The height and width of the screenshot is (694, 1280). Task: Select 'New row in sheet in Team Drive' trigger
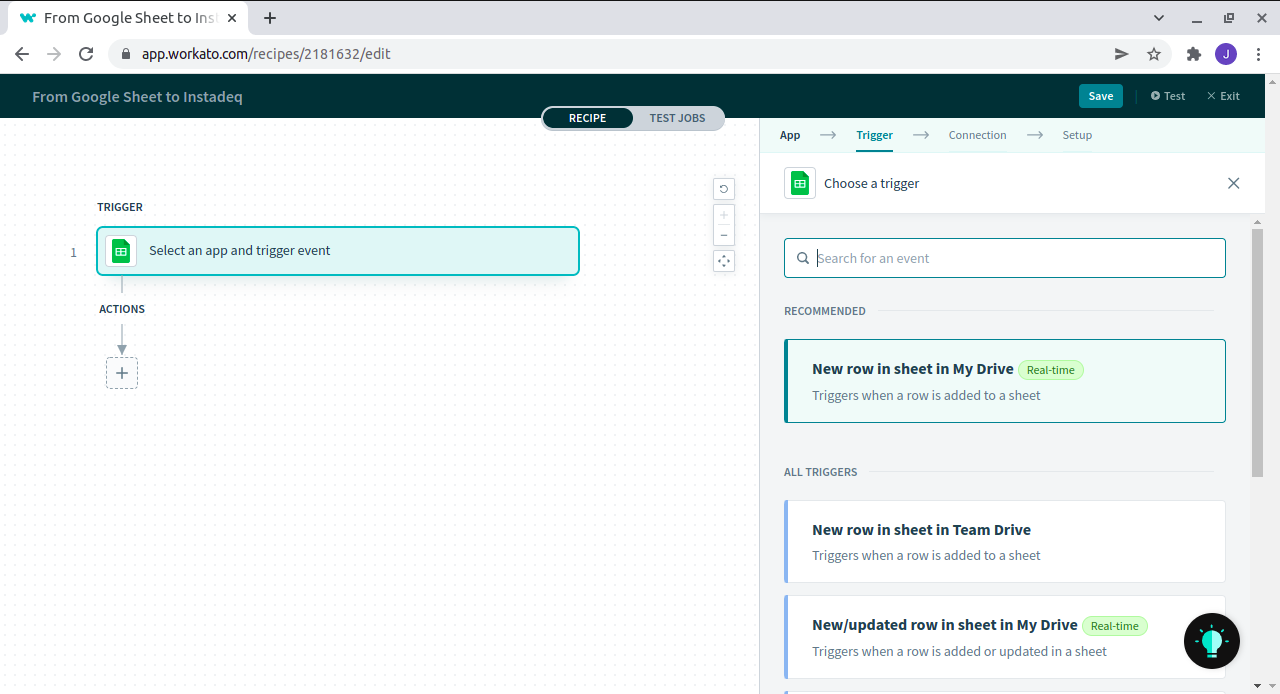pos(1005,541)
